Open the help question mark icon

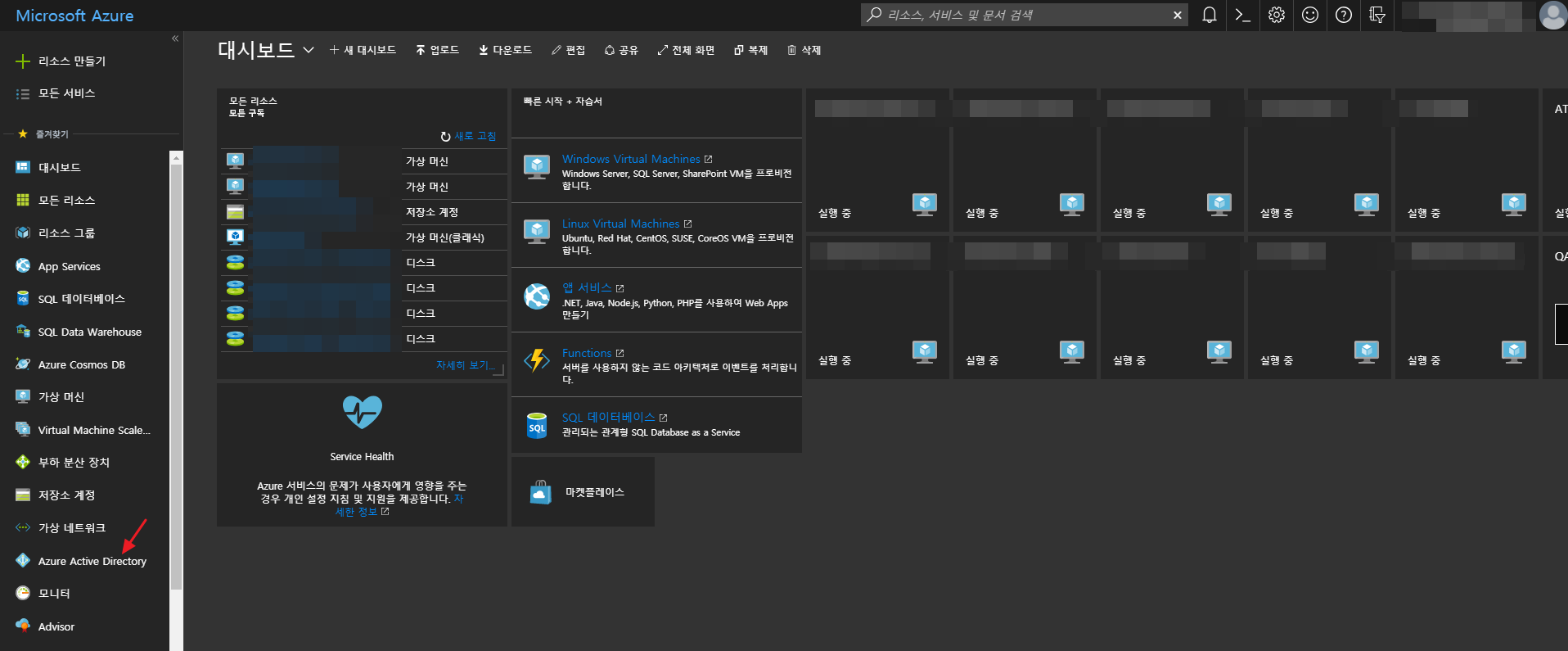(1344, 15)
